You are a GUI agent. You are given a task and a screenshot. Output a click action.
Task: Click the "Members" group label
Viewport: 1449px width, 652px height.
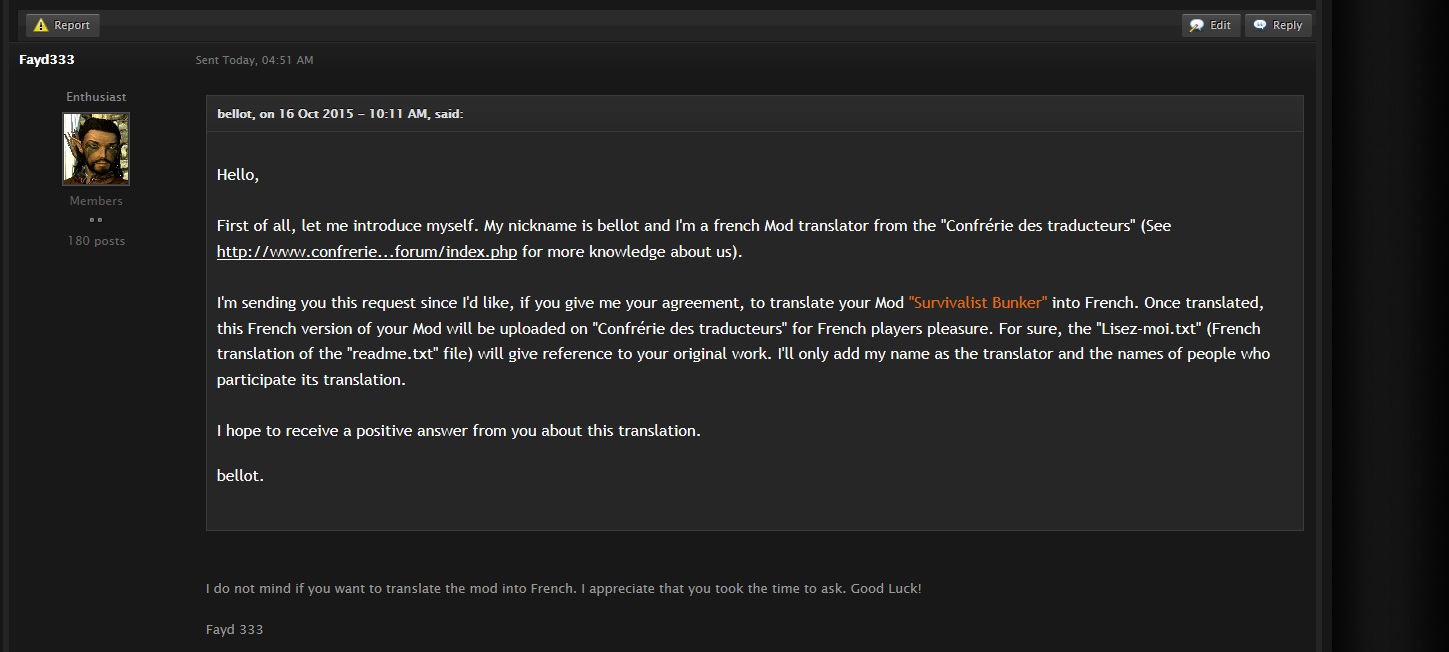(x=96, y=201)
